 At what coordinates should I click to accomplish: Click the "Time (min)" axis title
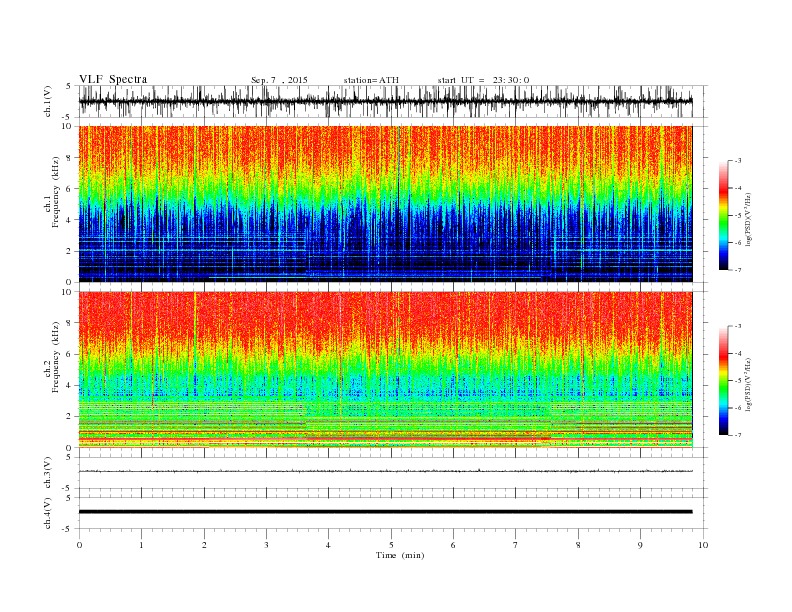click(x=400, y=555)
